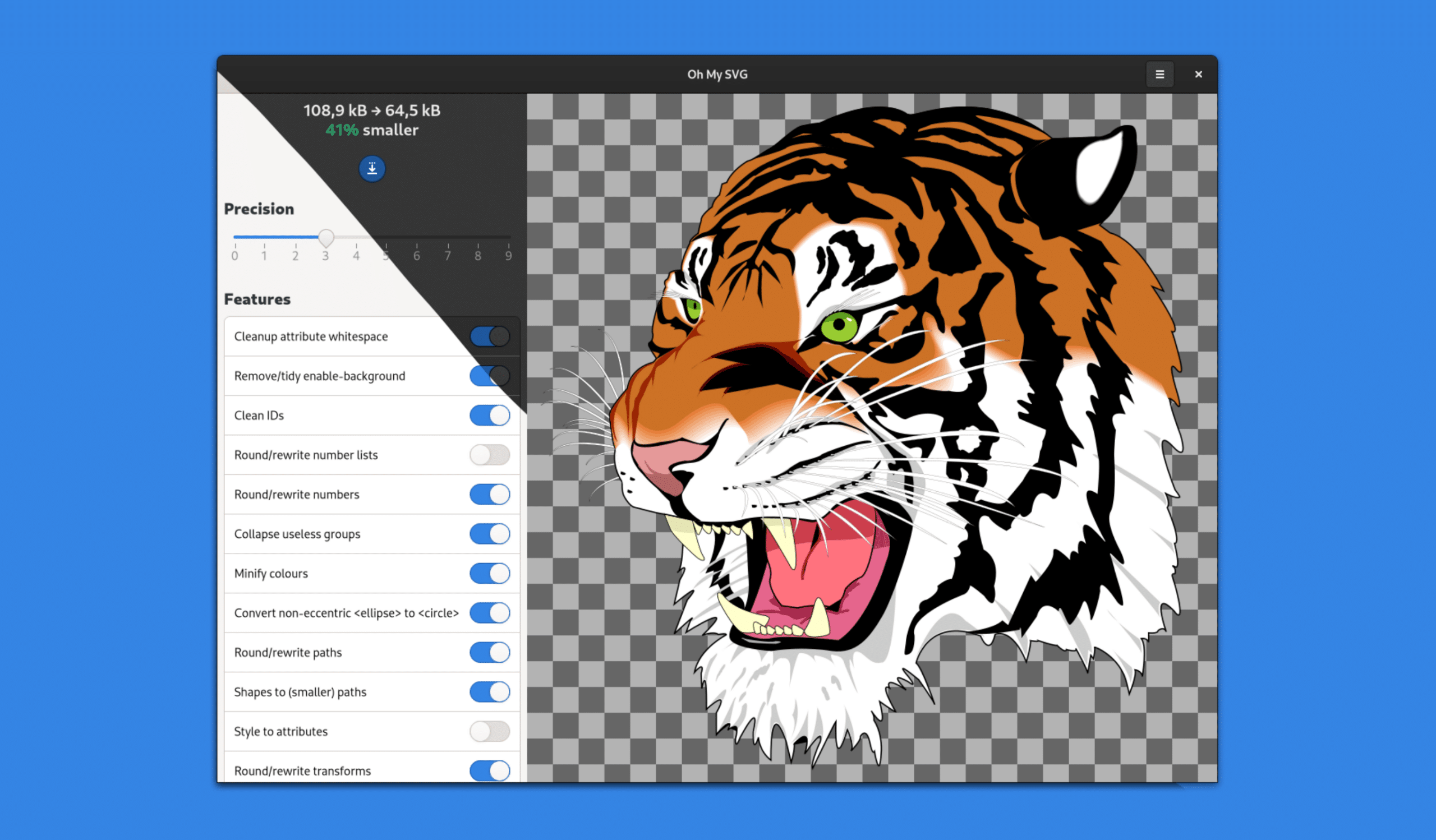Close the Oh My SVG window
Viewport: 1436px width, 840px height.
coord(1198,75)
